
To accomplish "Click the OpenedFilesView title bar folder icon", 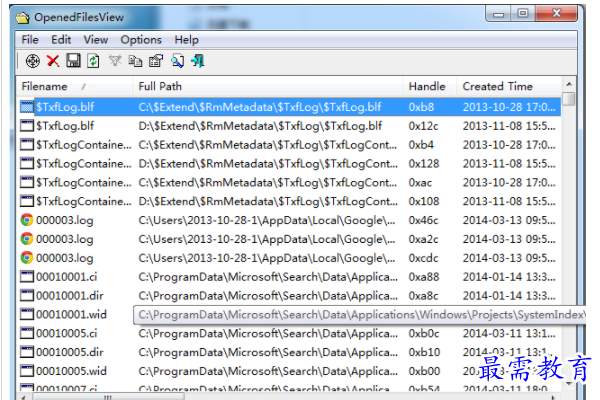I will coord(23,18).
